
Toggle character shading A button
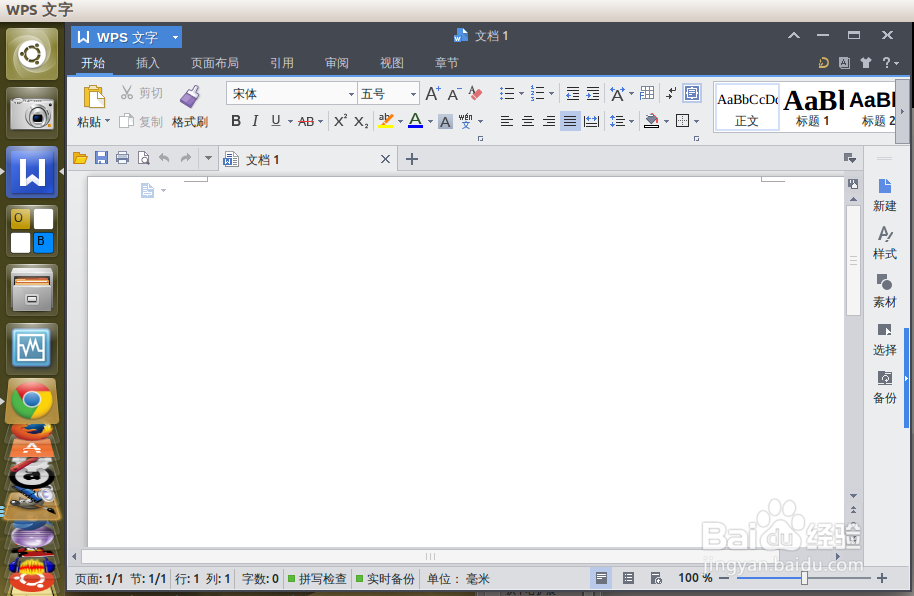pyautogui.click(x=445, y=121)
